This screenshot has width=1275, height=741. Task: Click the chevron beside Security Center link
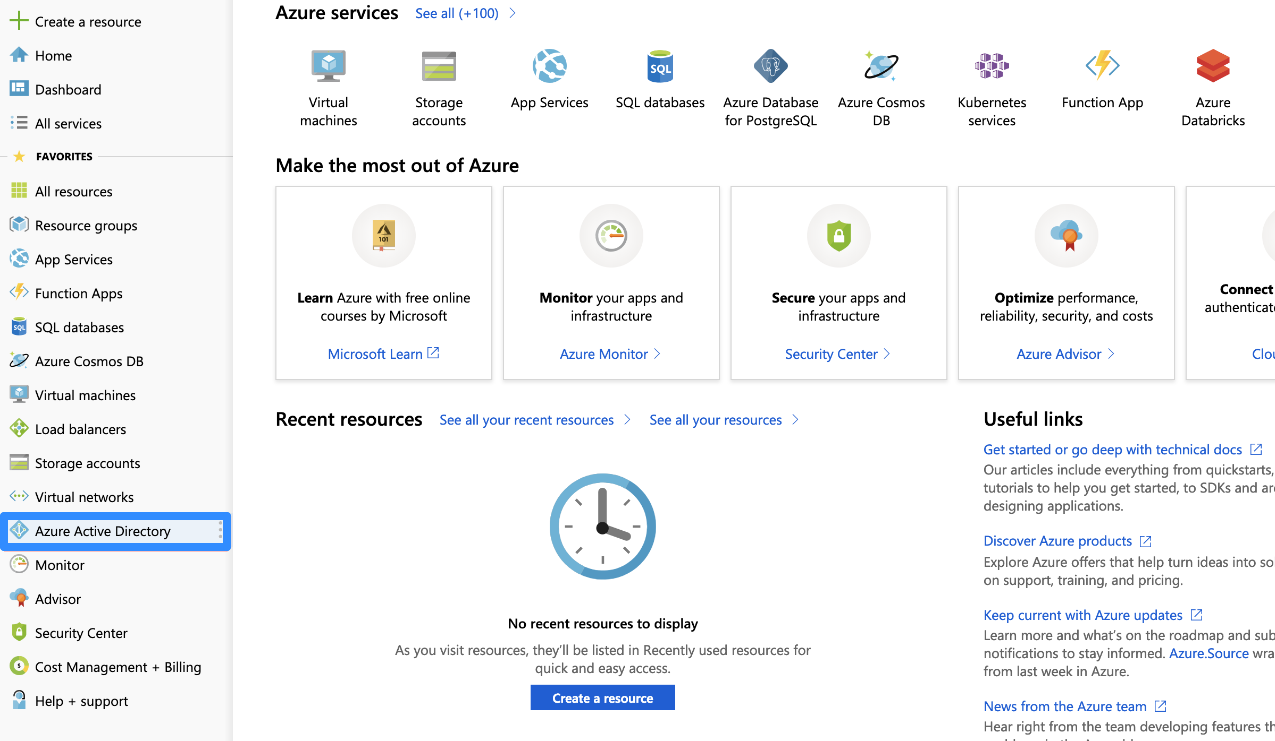coord(887,354)
